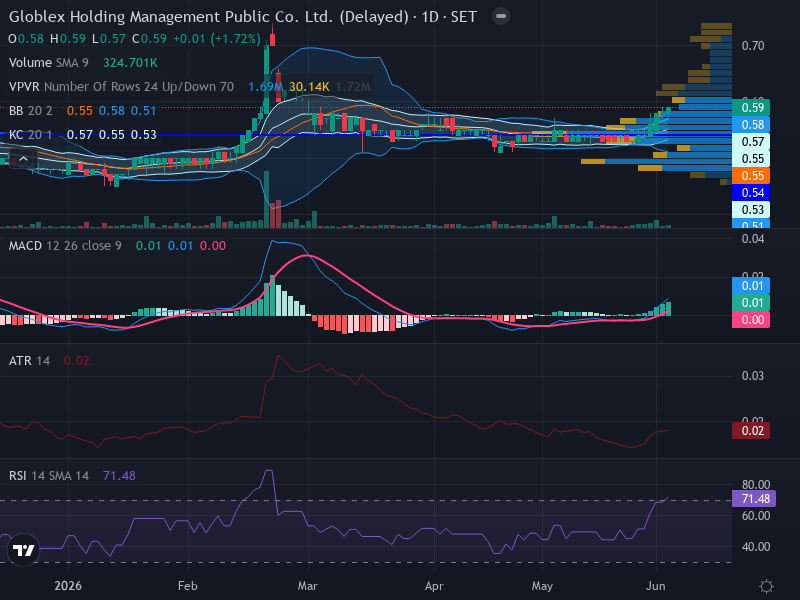800x600 pixels.
Task: Click the ATR legend value 0.02
Action: pyautogui.click(x=77, y=361)
